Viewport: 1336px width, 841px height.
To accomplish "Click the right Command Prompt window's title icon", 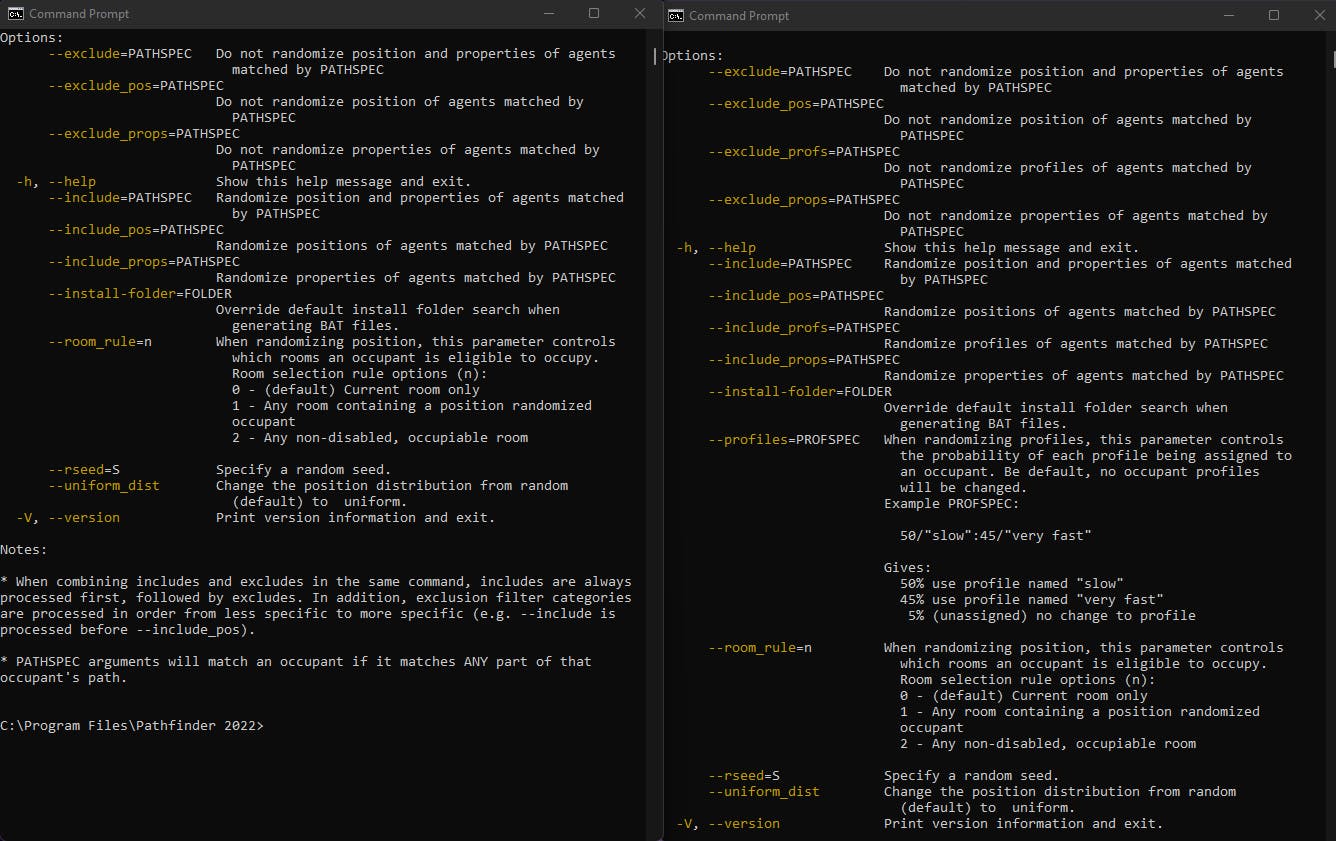I will 676,15.
